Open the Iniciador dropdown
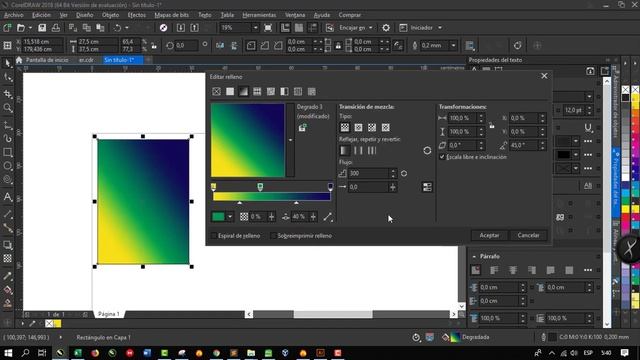 (440, 28)
